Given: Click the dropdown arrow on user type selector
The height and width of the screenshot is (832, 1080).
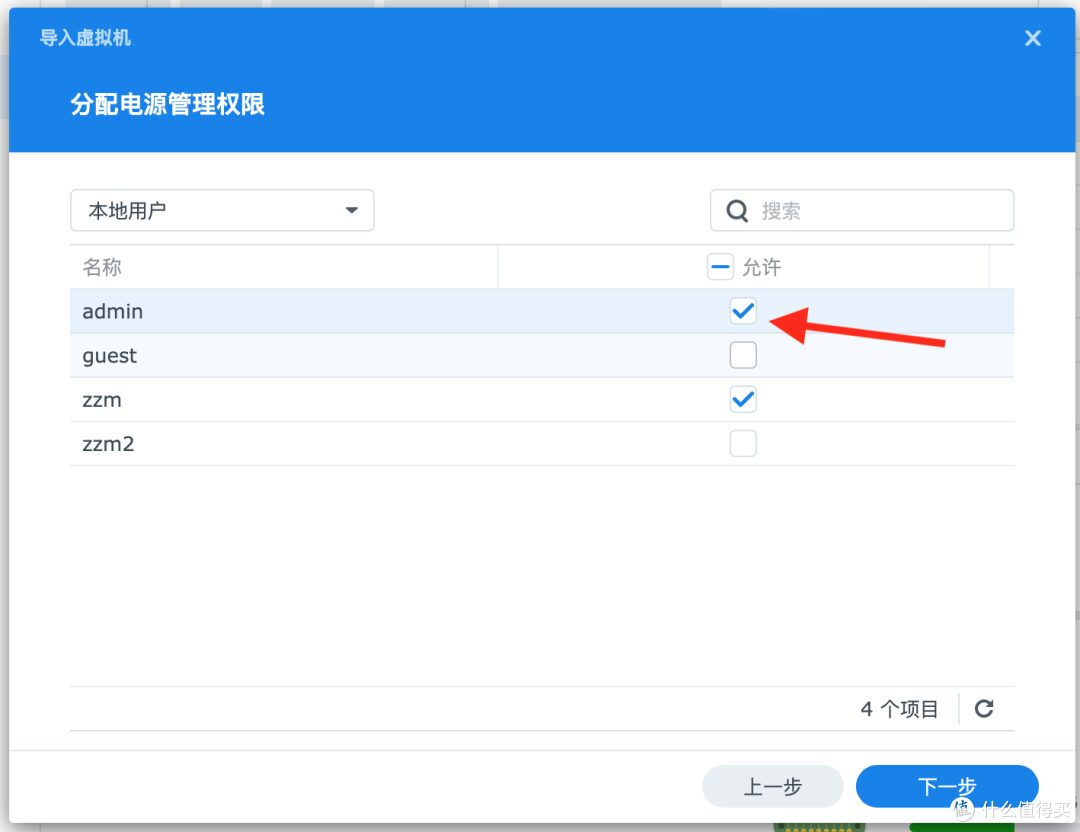Looking at the screenshot, I should point(352,210).
